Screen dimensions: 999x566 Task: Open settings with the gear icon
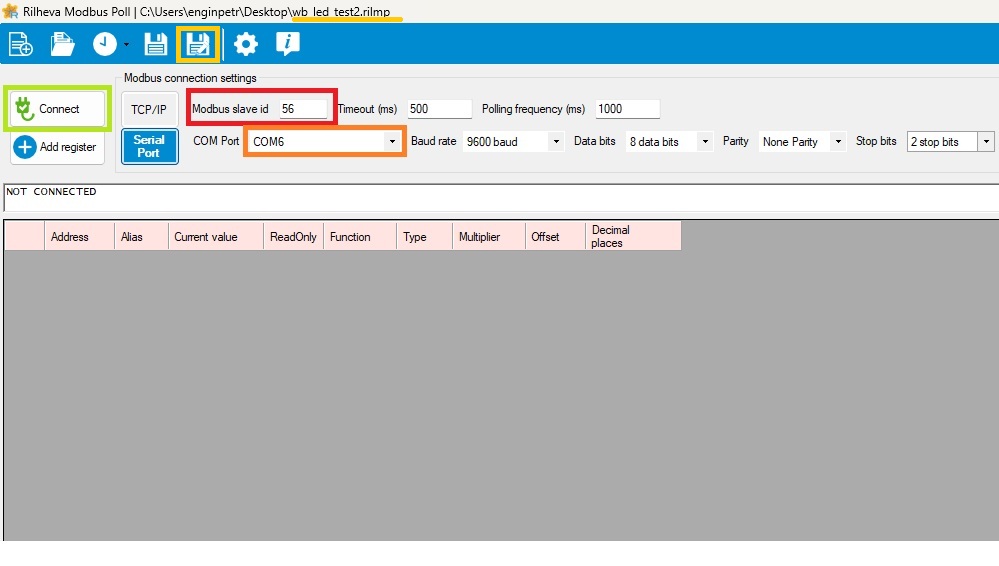(245, 44)
